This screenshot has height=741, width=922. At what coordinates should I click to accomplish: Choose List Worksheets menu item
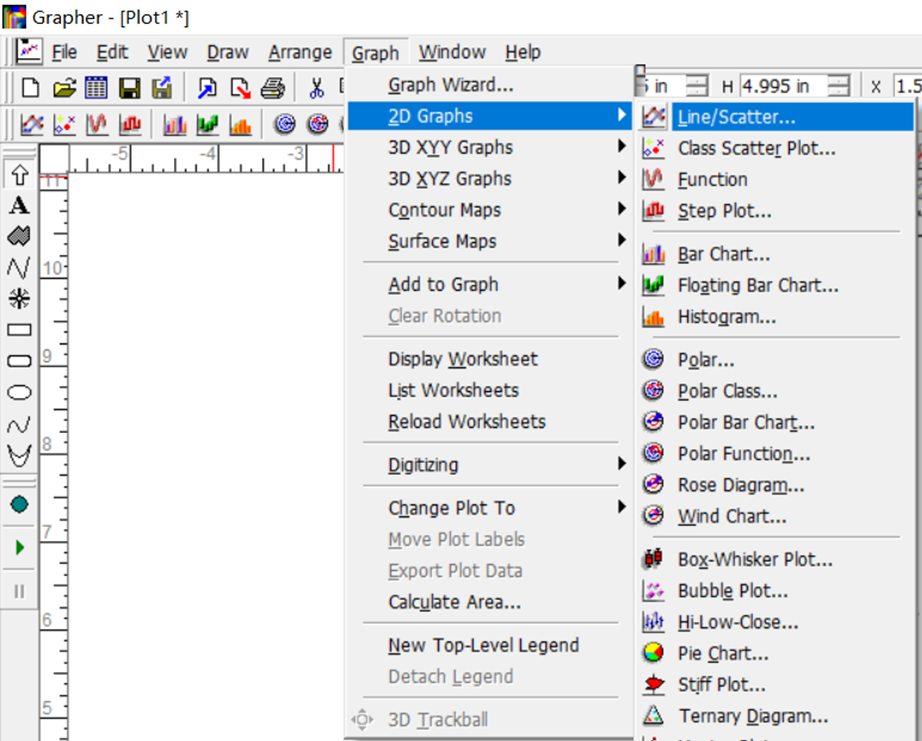pos(489,390)
